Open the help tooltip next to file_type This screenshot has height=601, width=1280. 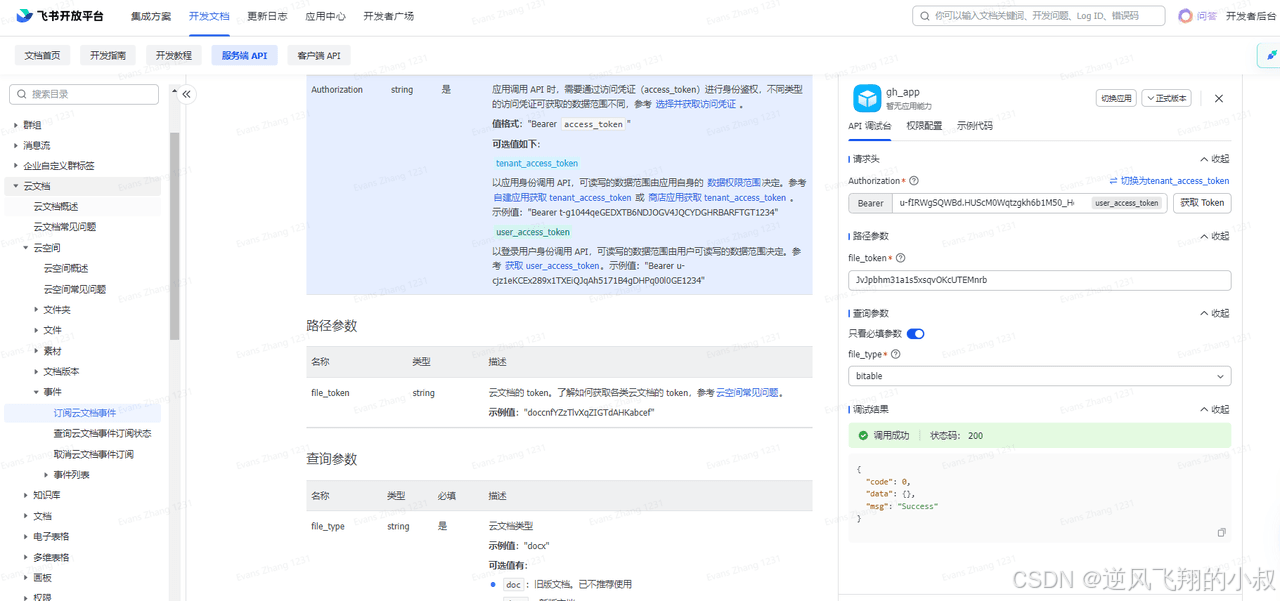[895, 354]
